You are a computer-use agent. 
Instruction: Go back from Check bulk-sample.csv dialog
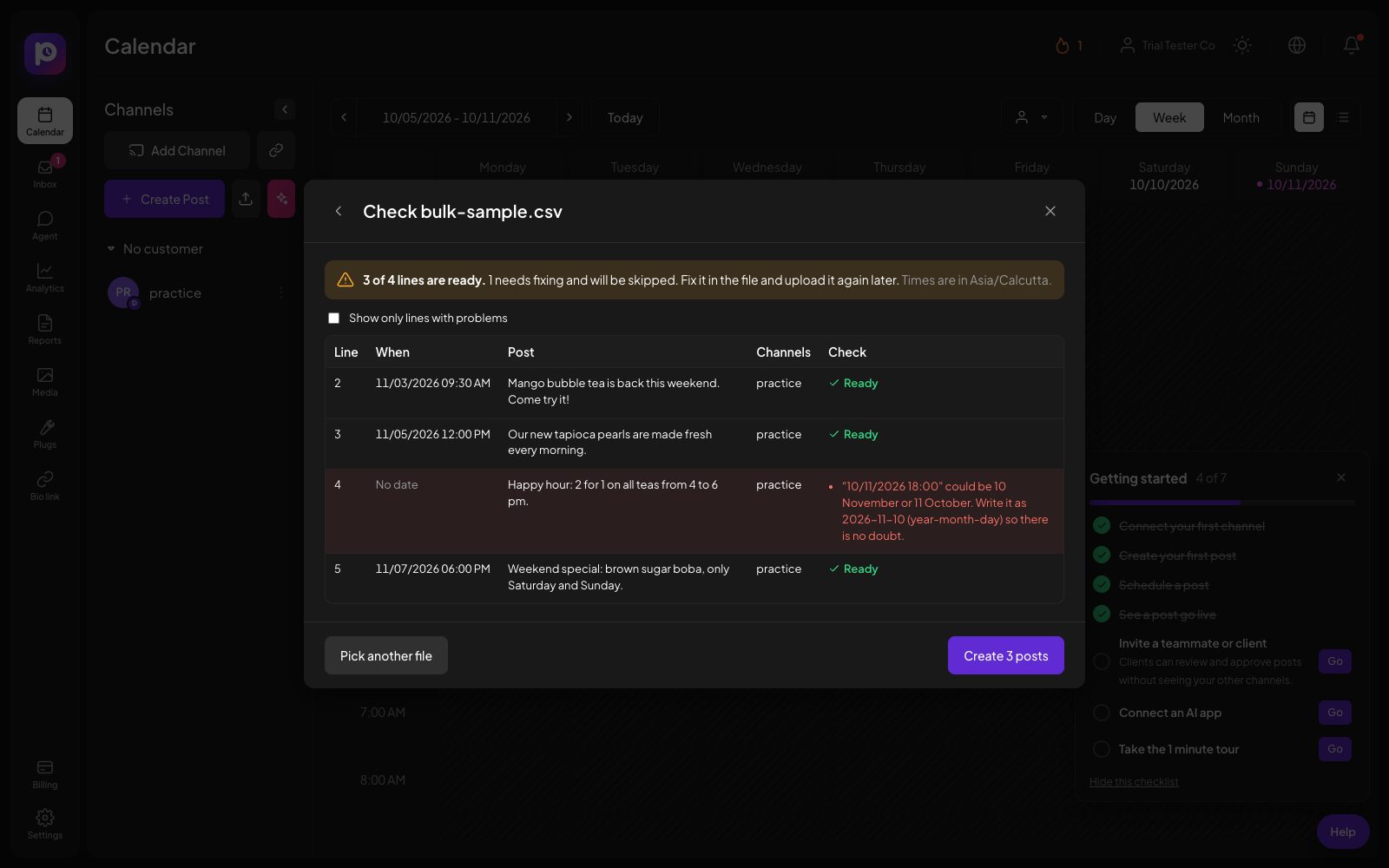339,211
